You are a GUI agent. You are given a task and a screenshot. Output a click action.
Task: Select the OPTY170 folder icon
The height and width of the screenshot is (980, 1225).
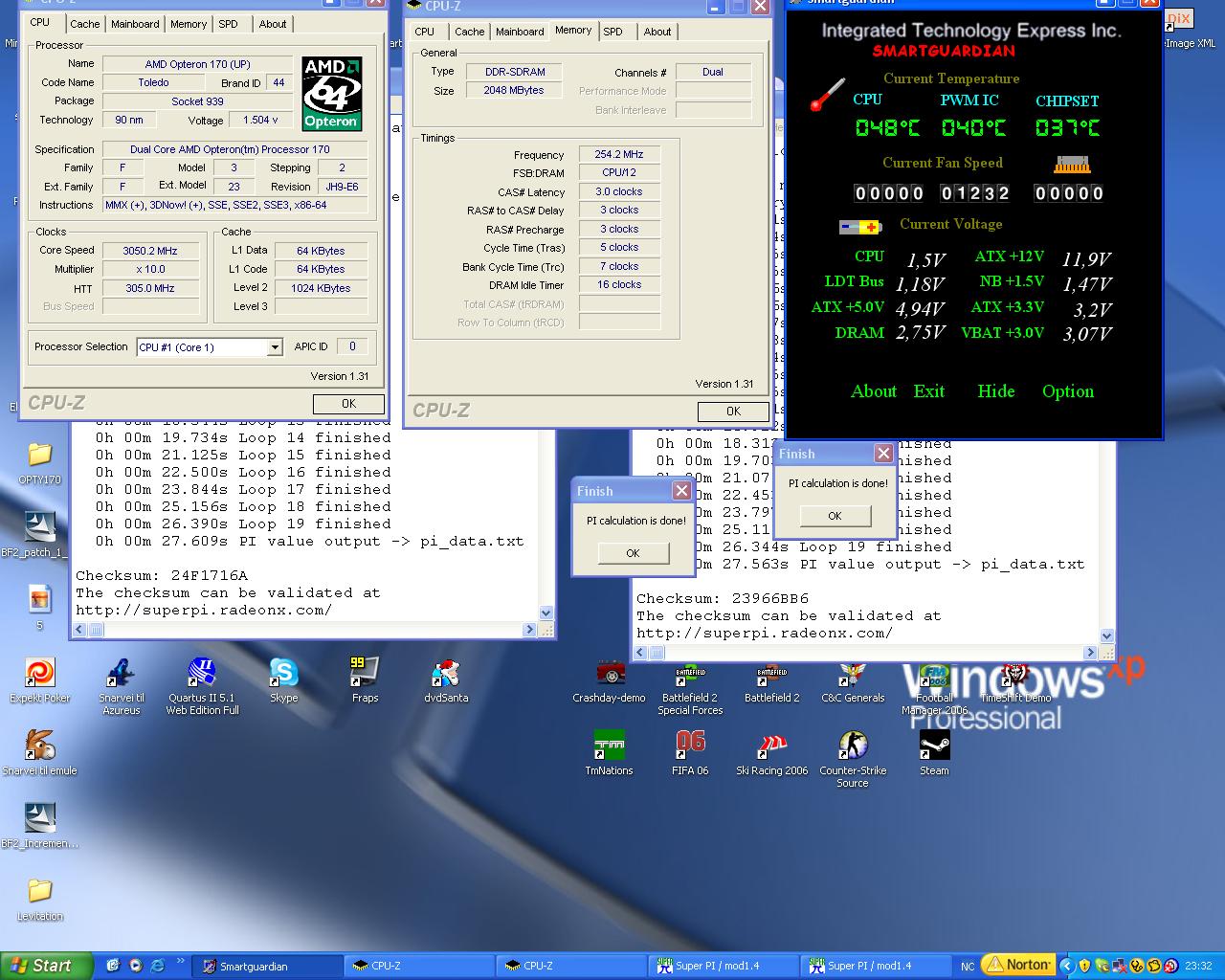(39, 461)
